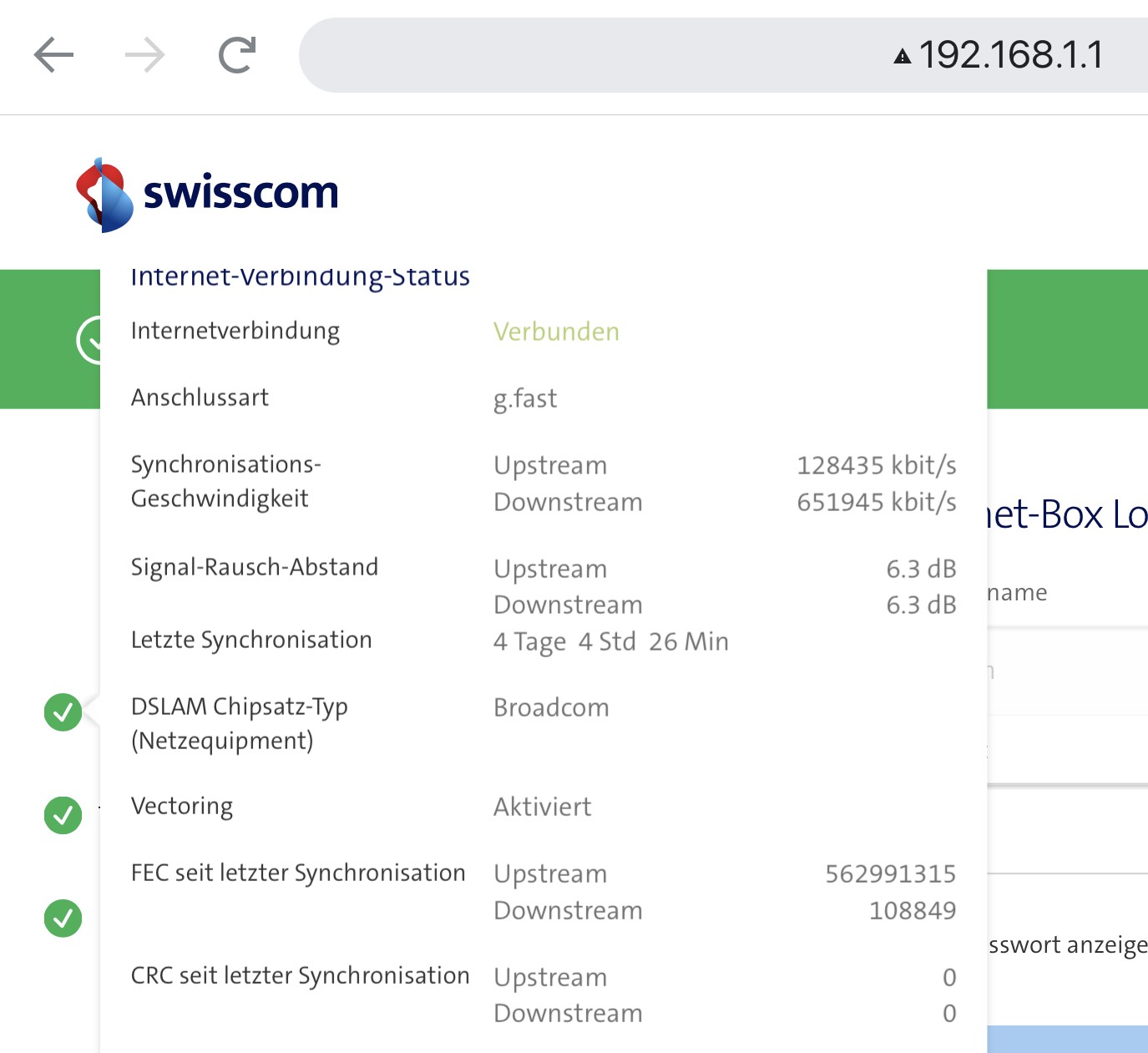Click the Broadcom chipset value
The width and height of the screenshot is (1148, 1053).
coord(551,708)
